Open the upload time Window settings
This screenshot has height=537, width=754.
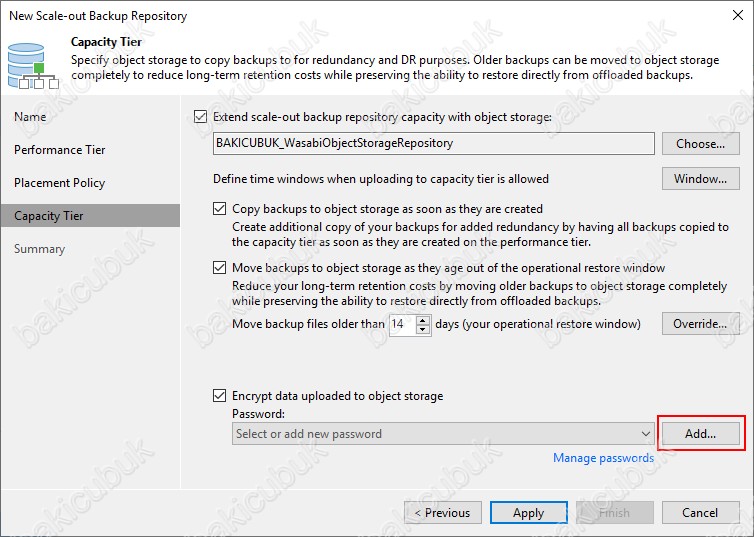coord(701,179)
